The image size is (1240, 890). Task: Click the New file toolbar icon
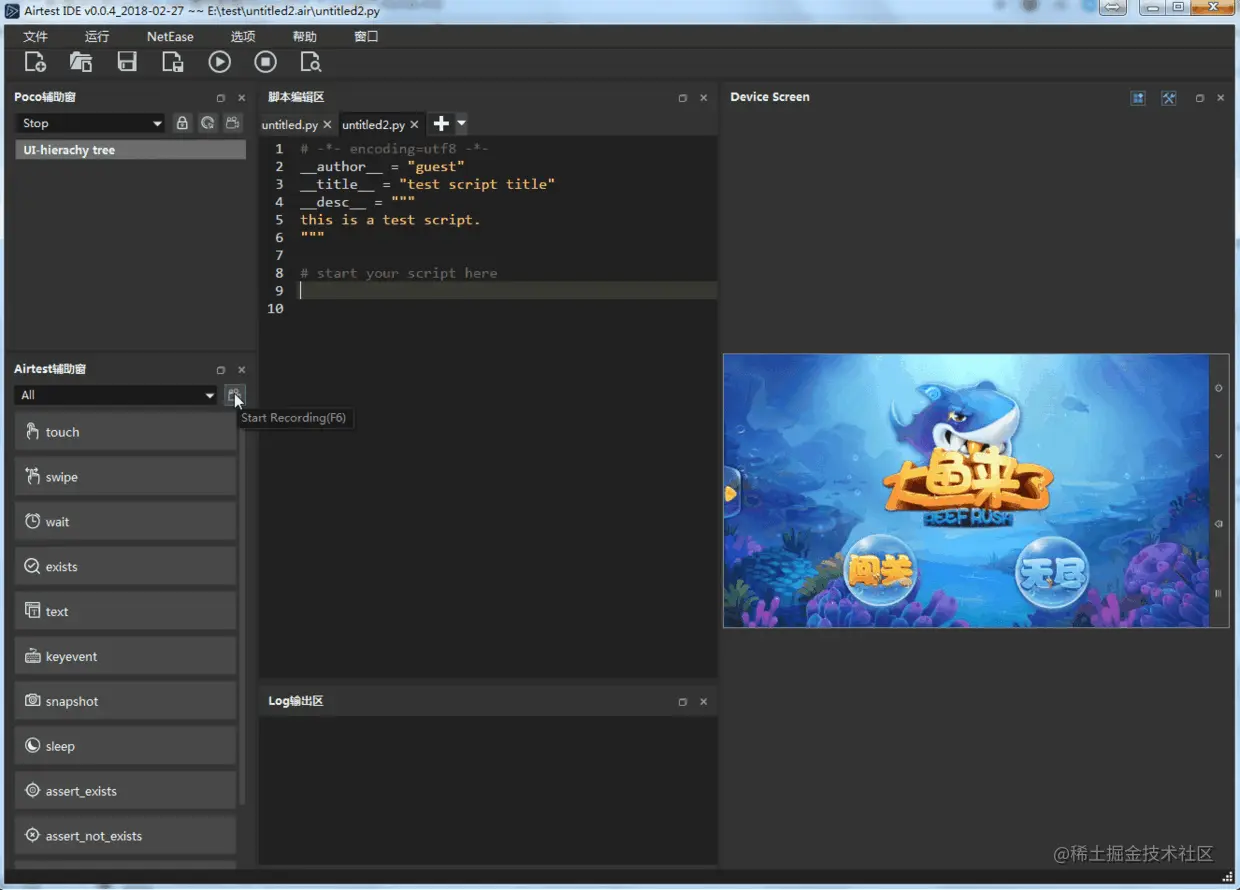[35, 62]
